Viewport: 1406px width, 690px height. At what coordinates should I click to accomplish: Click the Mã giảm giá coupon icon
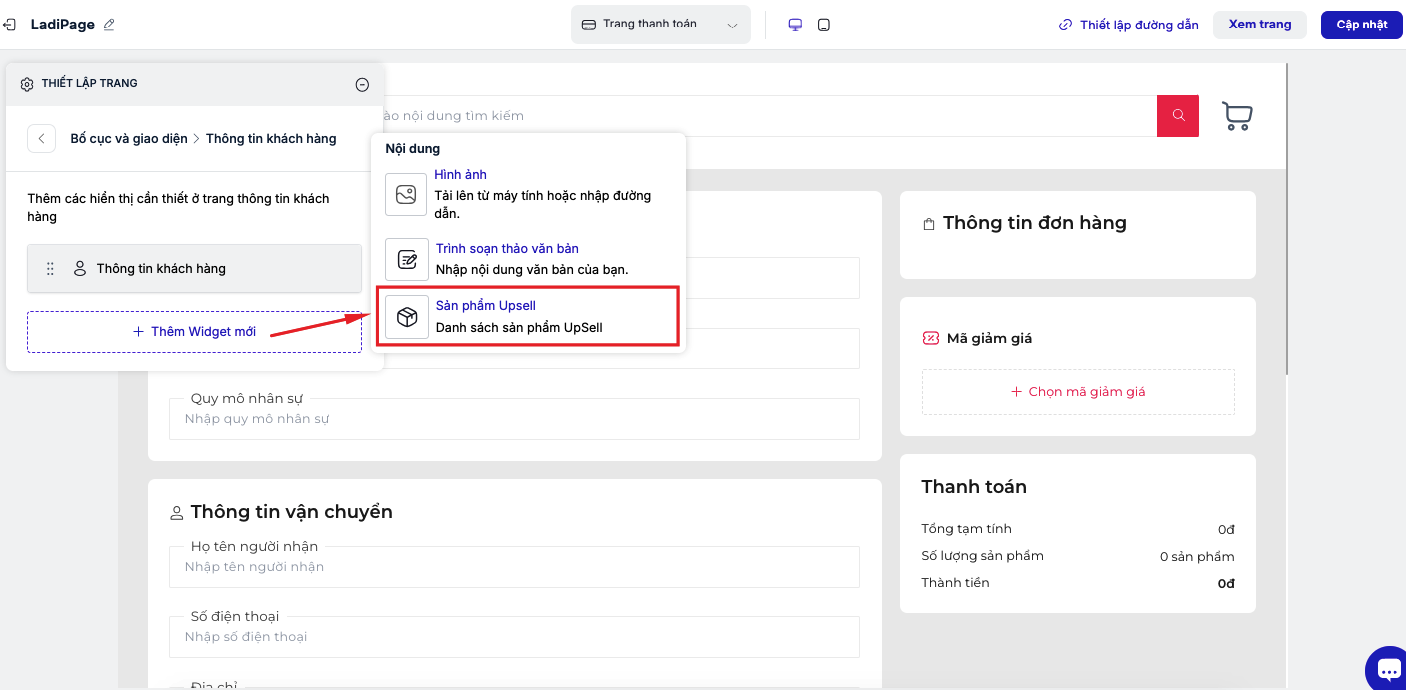[x=930, y=339]
